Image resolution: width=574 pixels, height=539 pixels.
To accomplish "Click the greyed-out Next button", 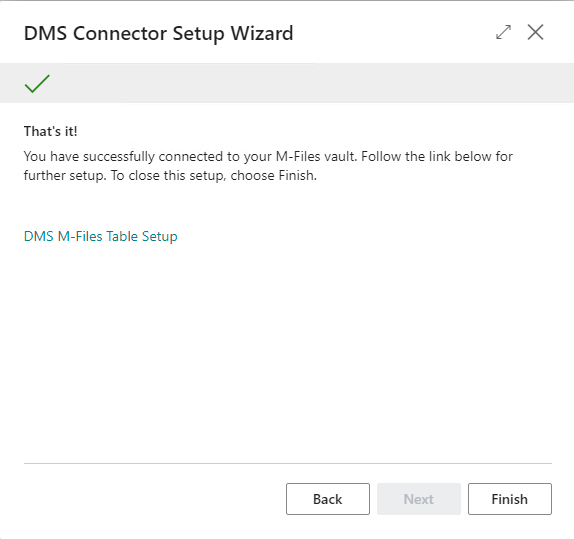I will coord(419,499).
